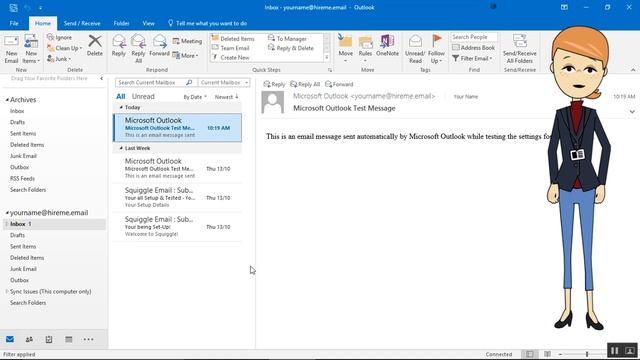Switch to the Send / Receive tab
640x360 pixels.
82,23
